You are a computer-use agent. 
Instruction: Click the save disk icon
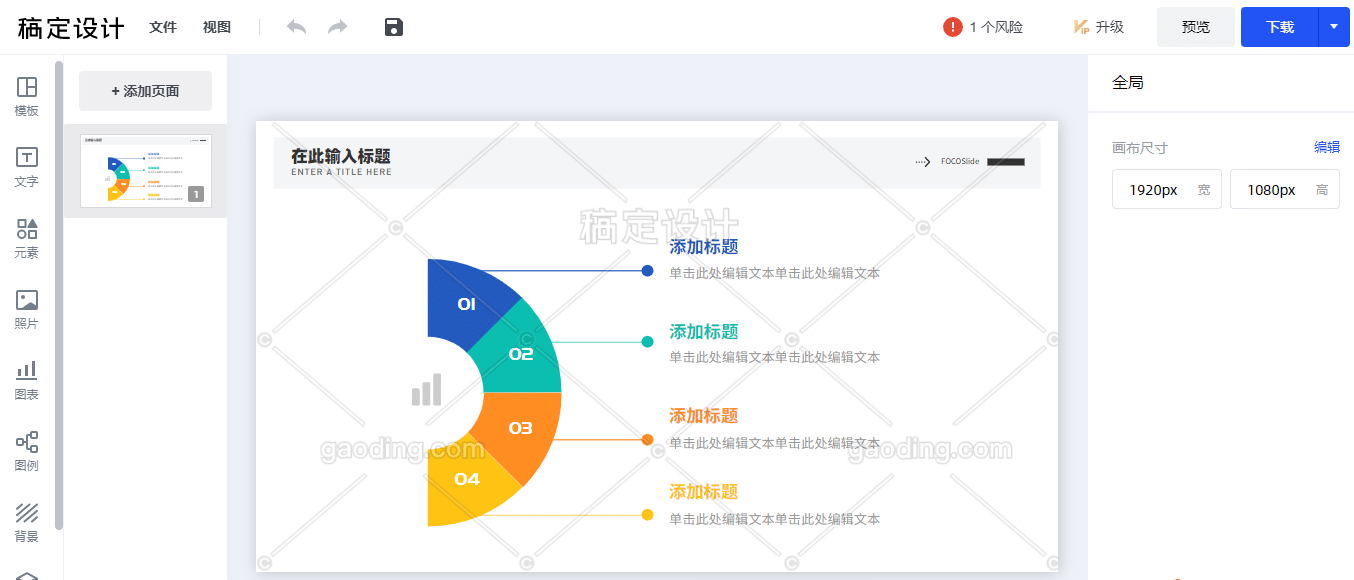coord(394,27)
